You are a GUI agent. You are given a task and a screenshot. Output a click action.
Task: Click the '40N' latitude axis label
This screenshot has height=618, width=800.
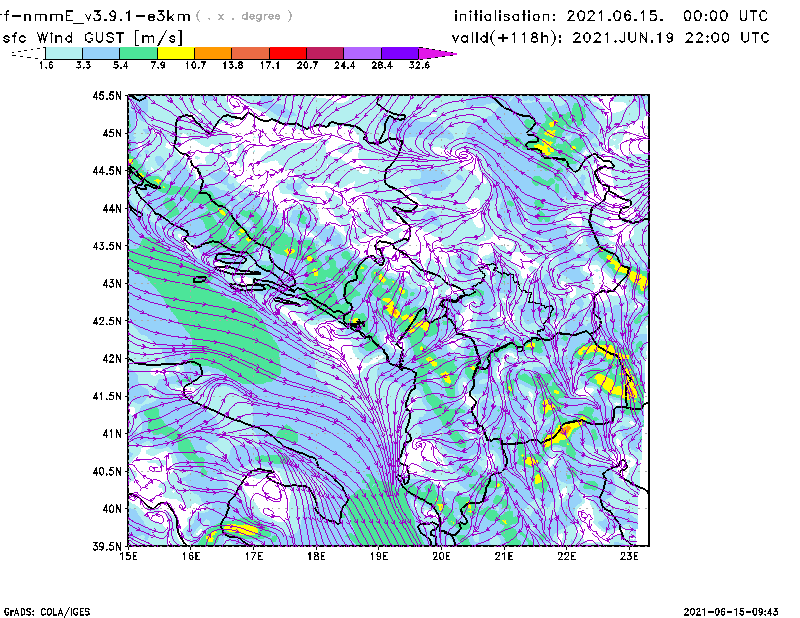112,509
